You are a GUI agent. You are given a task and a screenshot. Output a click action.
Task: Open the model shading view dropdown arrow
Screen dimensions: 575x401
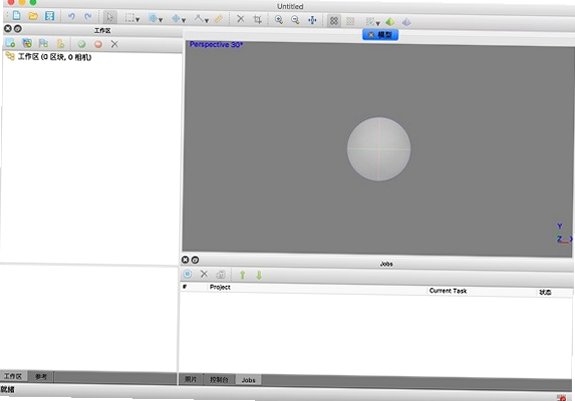pyautogui.click(x=378, y=24)
